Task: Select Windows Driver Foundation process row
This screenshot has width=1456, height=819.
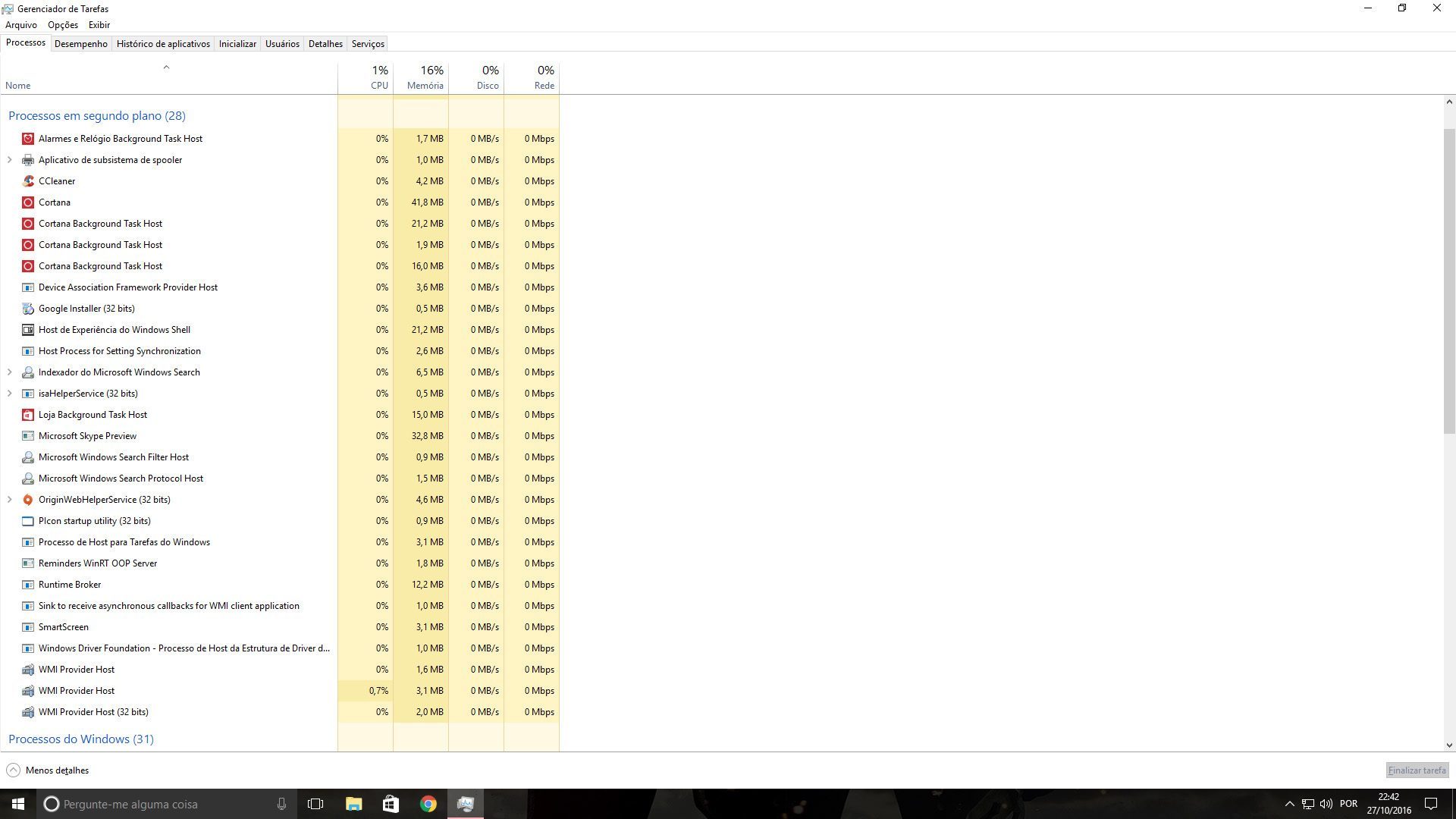Action: pos(280,648)
